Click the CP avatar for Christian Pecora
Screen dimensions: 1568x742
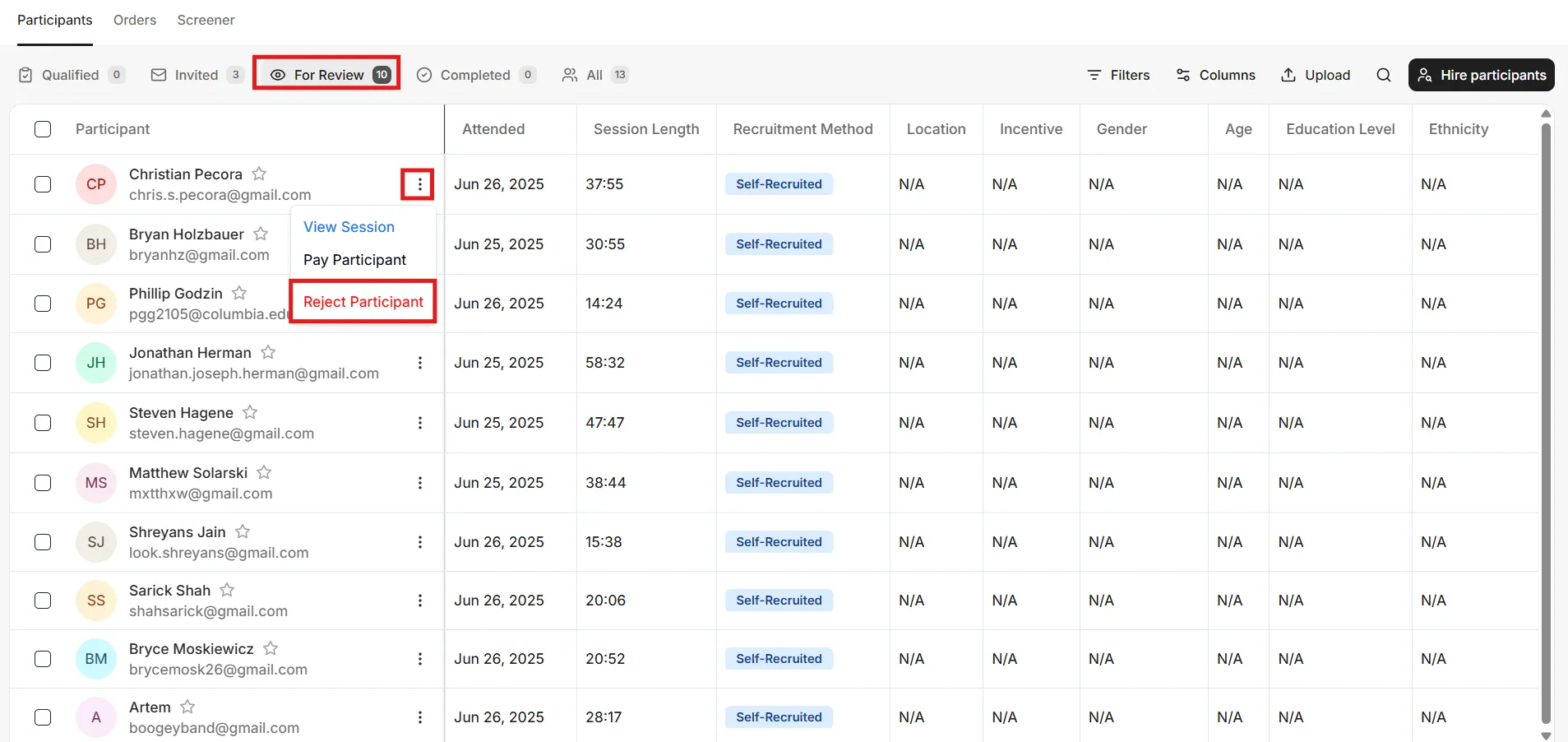pos(96,184)
